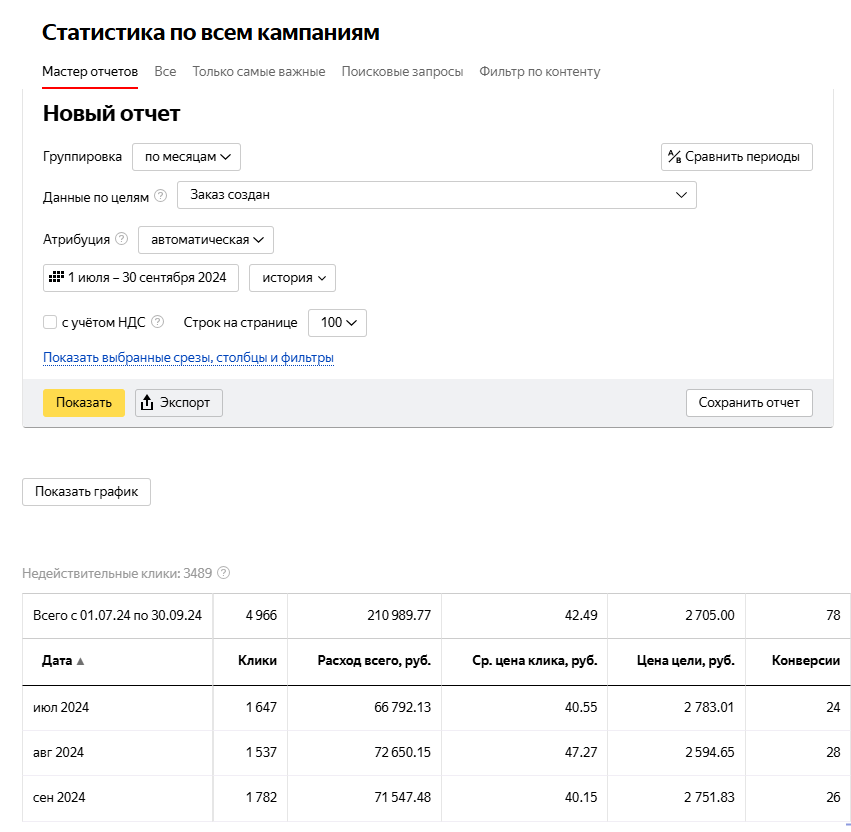Select the Фильтр по контенту tab
The height and width of the screenshot is (832, 851).
coord(539,72)
